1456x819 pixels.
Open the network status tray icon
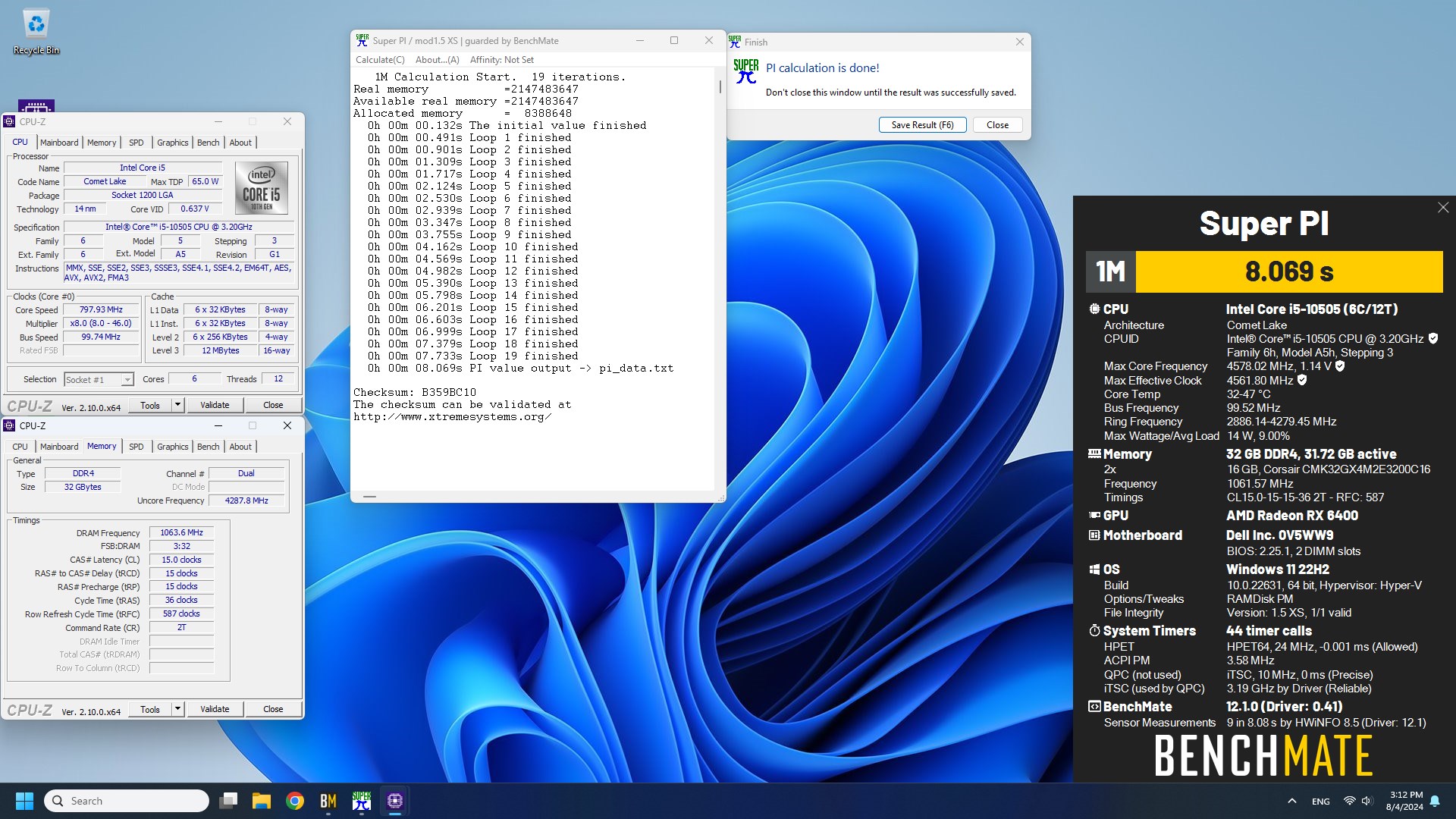(1349, 801)
